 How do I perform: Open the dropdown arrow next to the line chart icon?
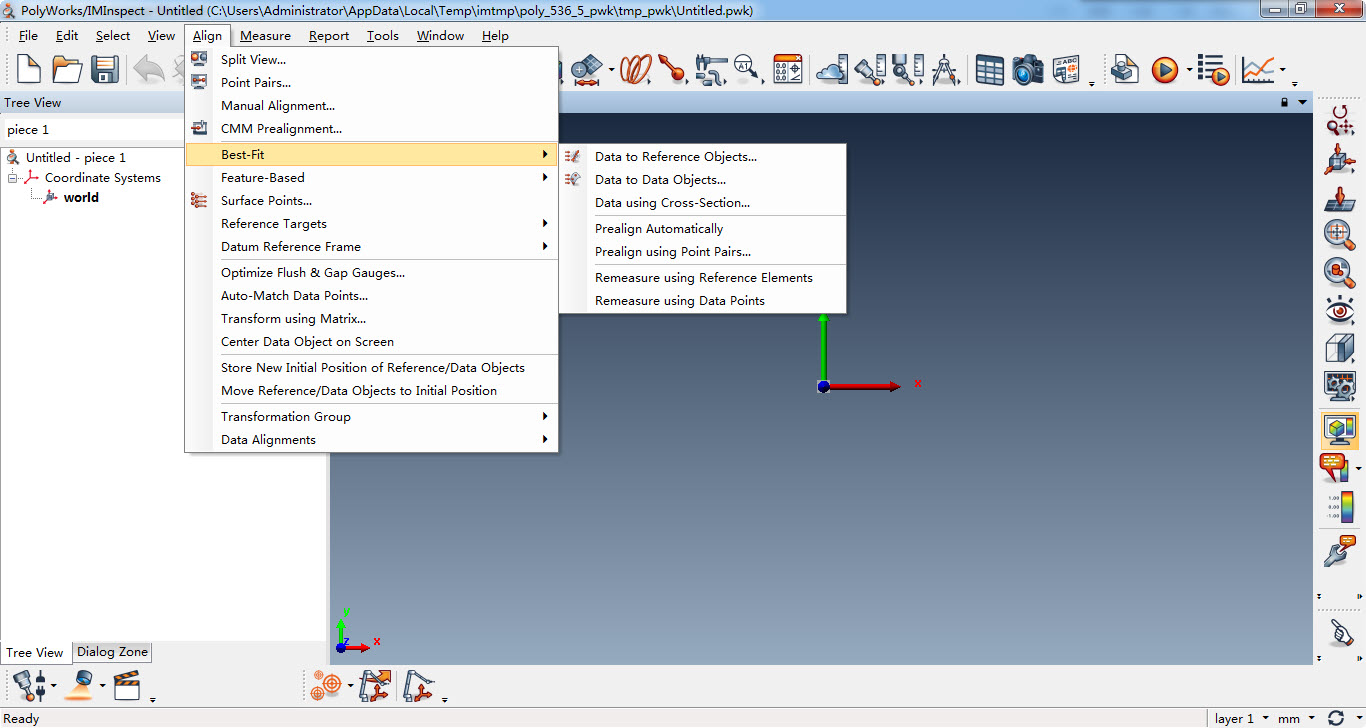pyautogui.click(x=1284, y=70)
